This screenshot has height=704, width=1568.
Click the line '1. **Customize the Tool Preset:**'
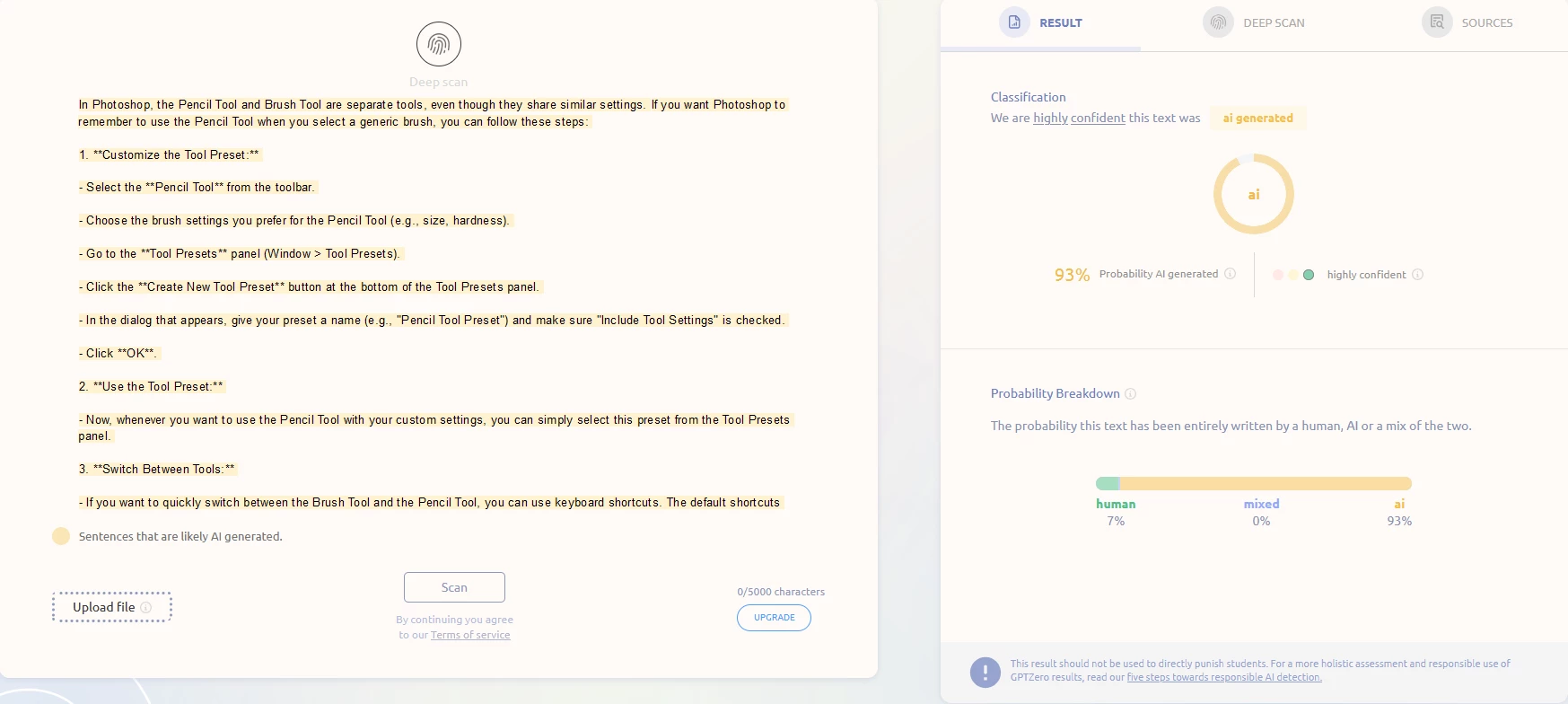point(169,154)
